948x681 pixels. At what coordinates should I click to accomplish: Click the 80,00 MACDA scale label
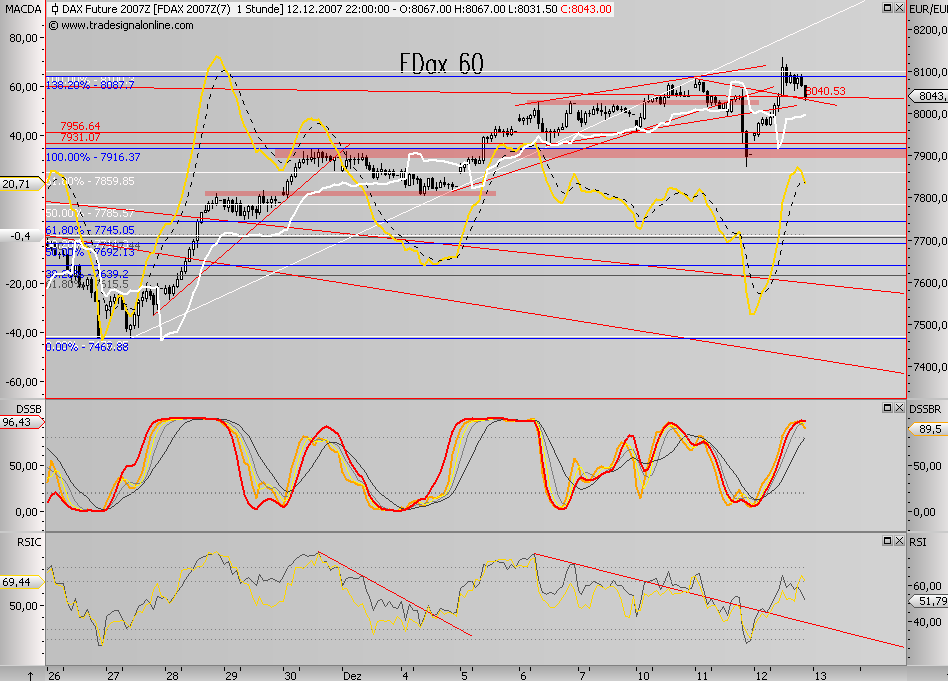tap(24, 37)
